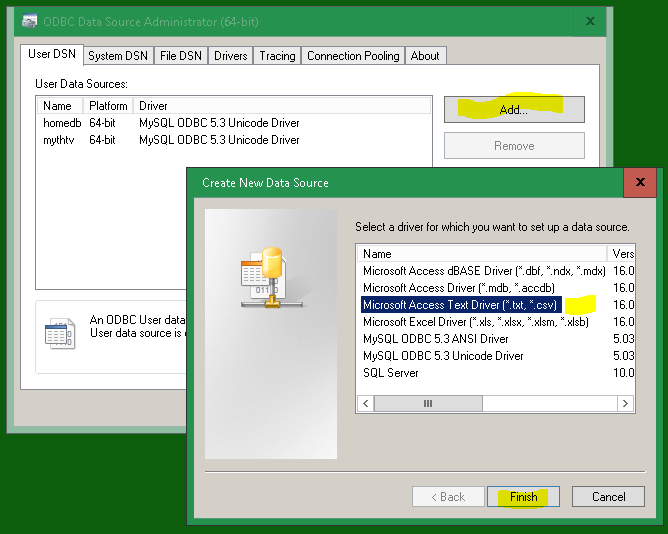Select the SQL Server driver

(391, 373)
